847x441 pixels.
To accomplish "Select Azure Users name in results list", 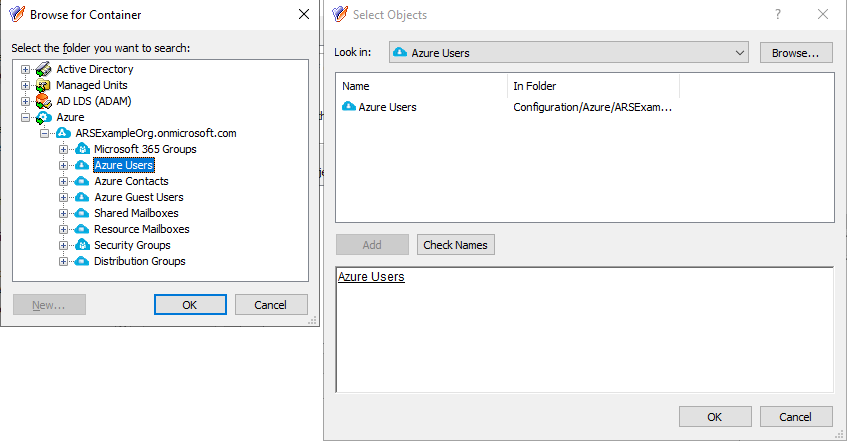I will click(387, 107).
